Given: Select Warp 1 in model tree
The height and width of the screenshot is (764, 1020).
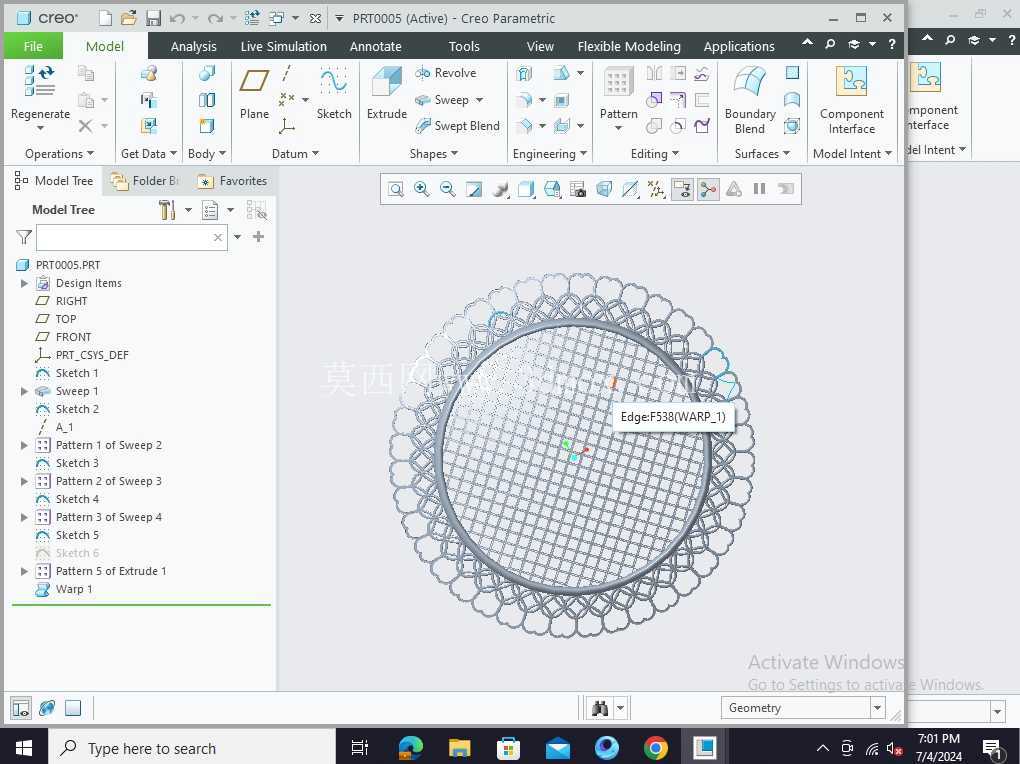Looking at the screenshot, I should click(x=74, y=589).
